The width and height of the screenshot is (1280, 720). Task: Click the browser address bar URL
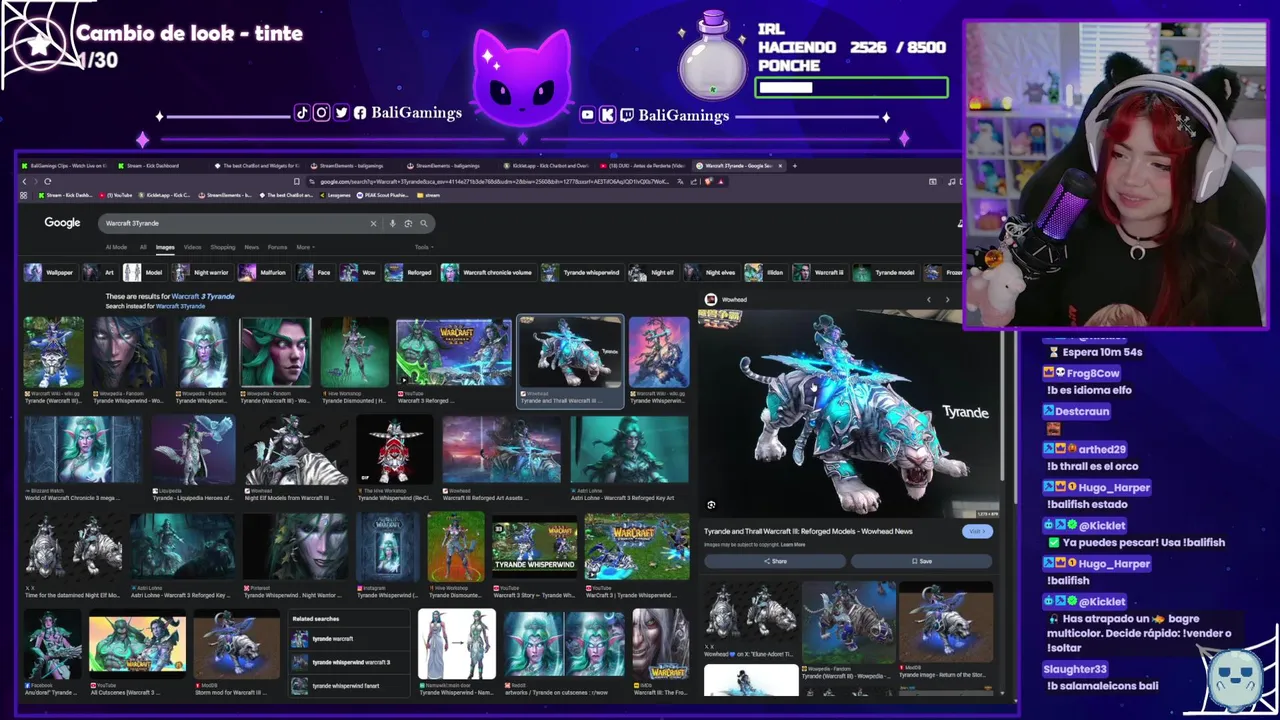click(495, 181)
